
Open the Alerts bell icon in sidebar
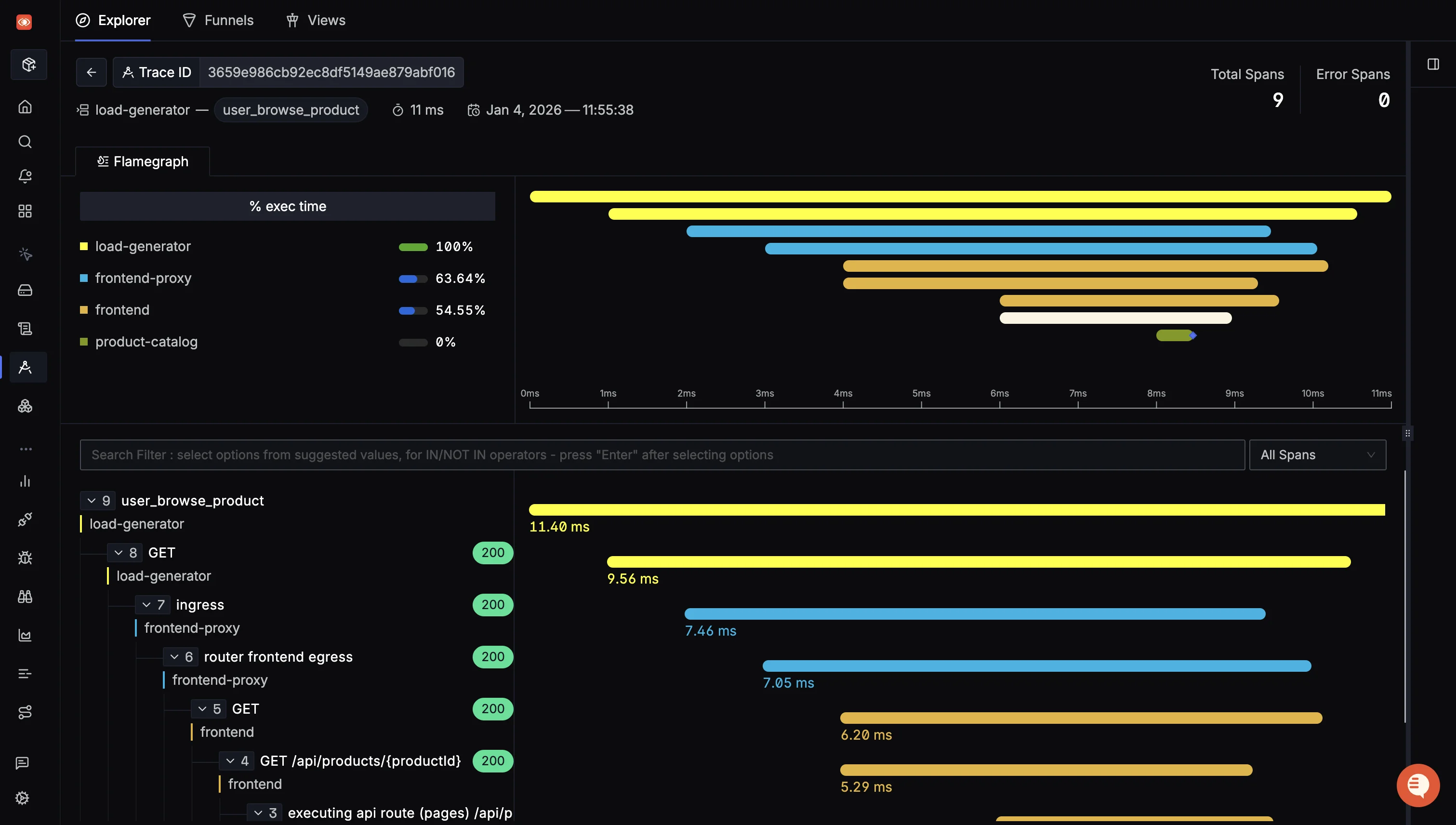tap(25, 176)
